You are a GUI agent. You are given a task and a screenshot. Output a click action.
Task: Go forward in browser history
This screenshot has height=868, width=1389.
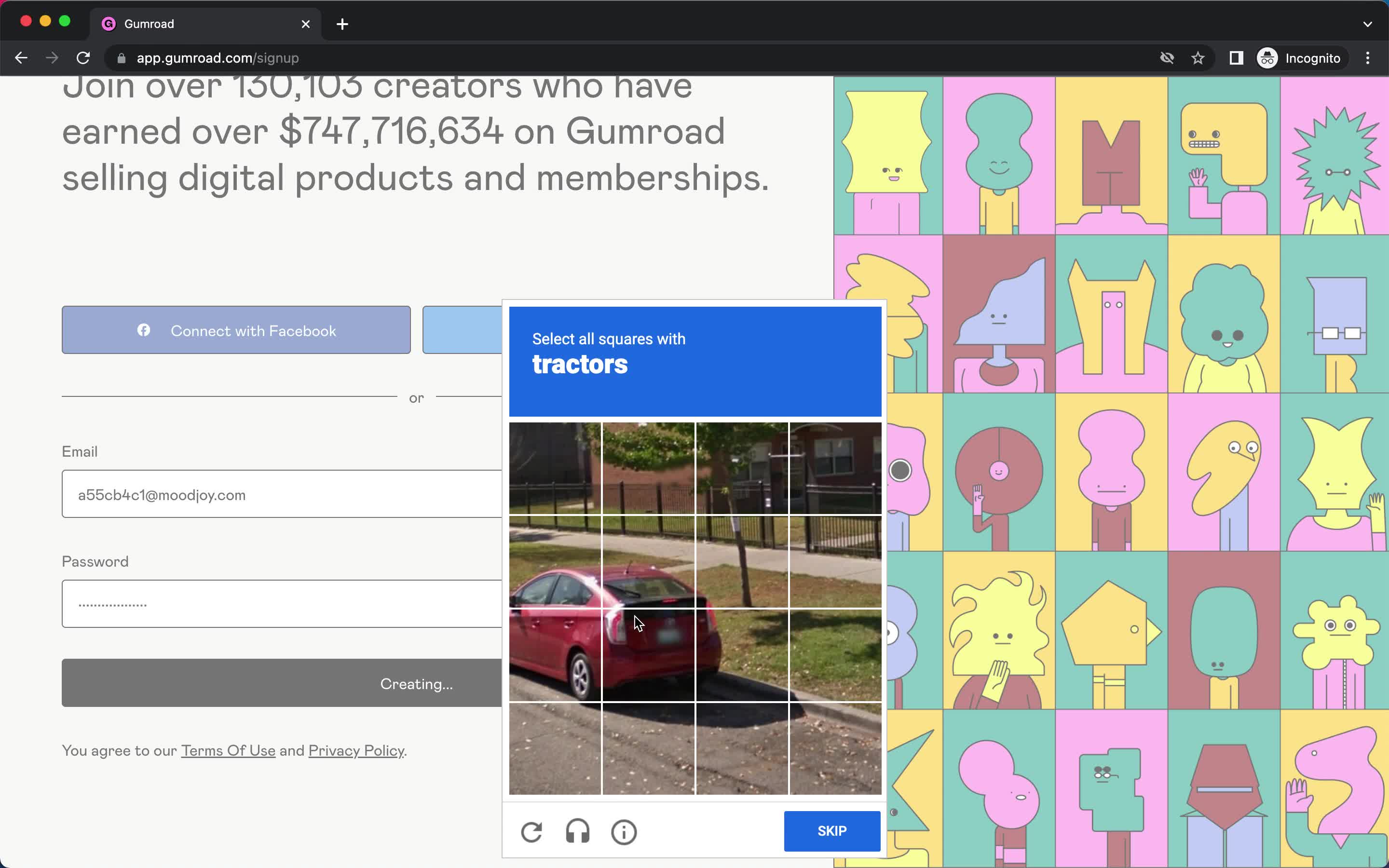tap(52, 58)
